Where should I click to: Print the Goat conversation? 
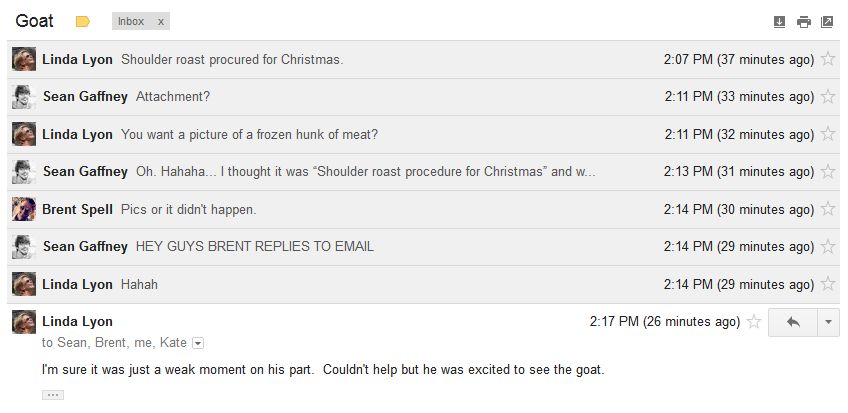click(x=803, y=22)
